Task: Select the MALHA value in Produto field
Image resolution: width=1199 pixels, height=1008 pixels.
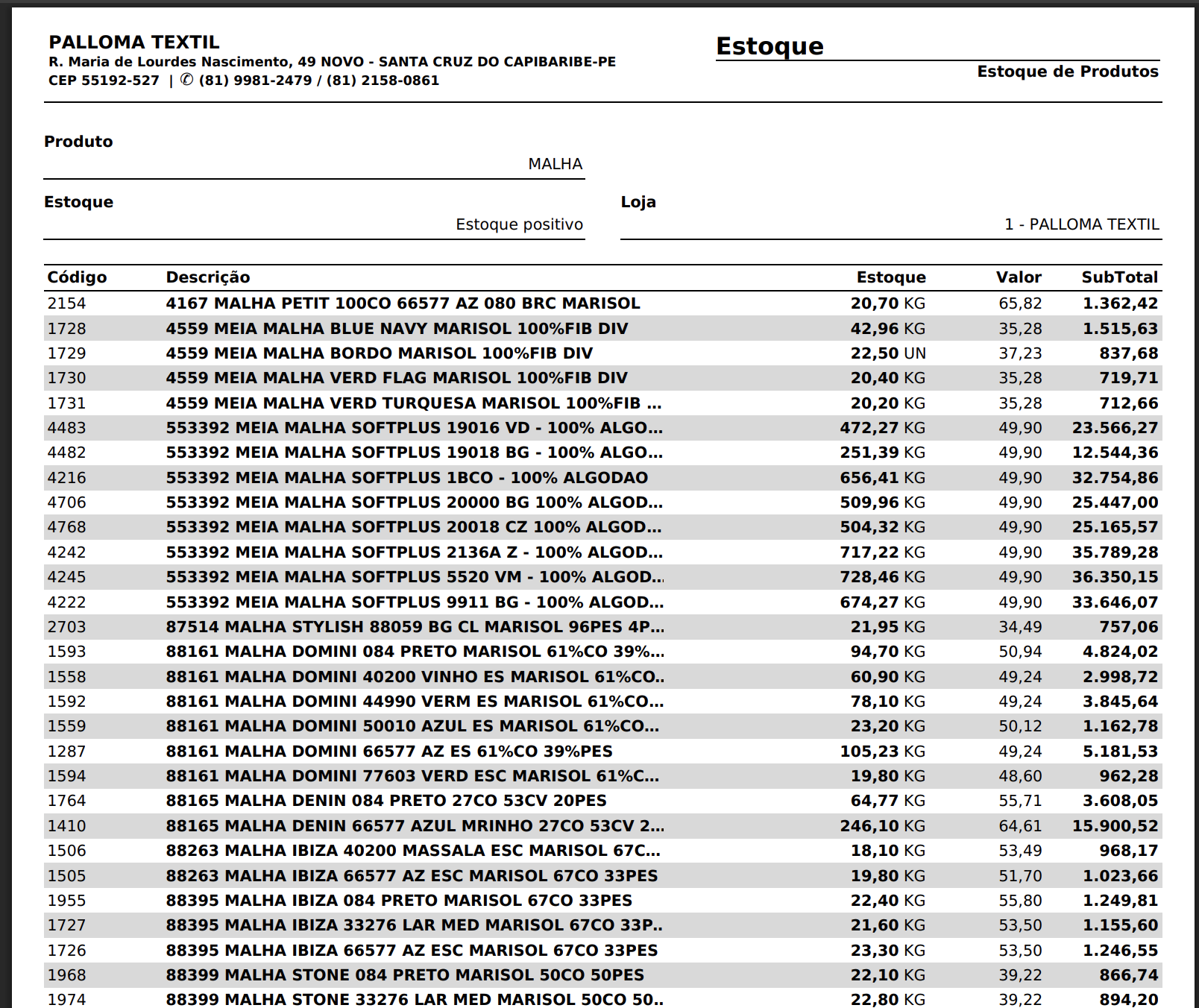Action: click(x=555, y=164)
